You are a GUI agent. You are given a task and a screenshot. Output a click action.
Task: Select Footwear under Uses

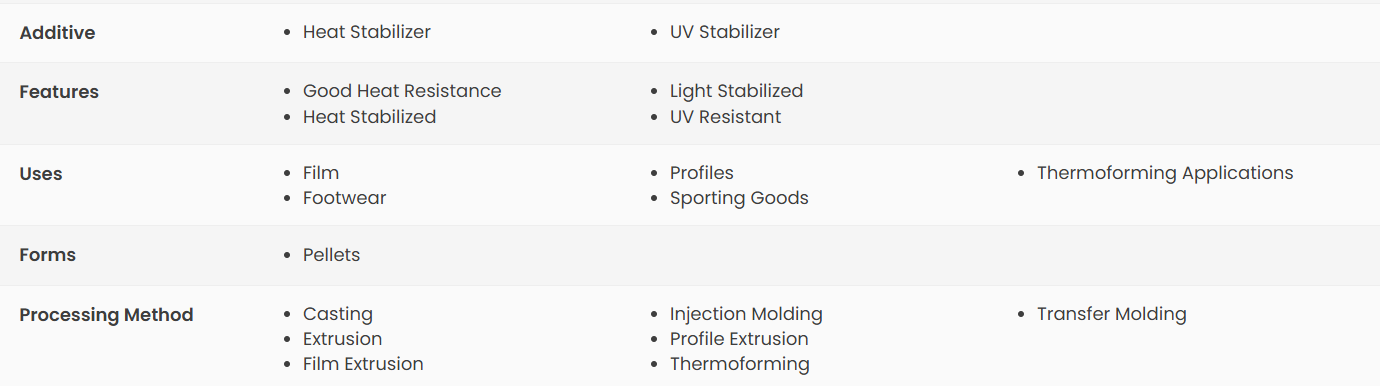[x=345, y=198]
